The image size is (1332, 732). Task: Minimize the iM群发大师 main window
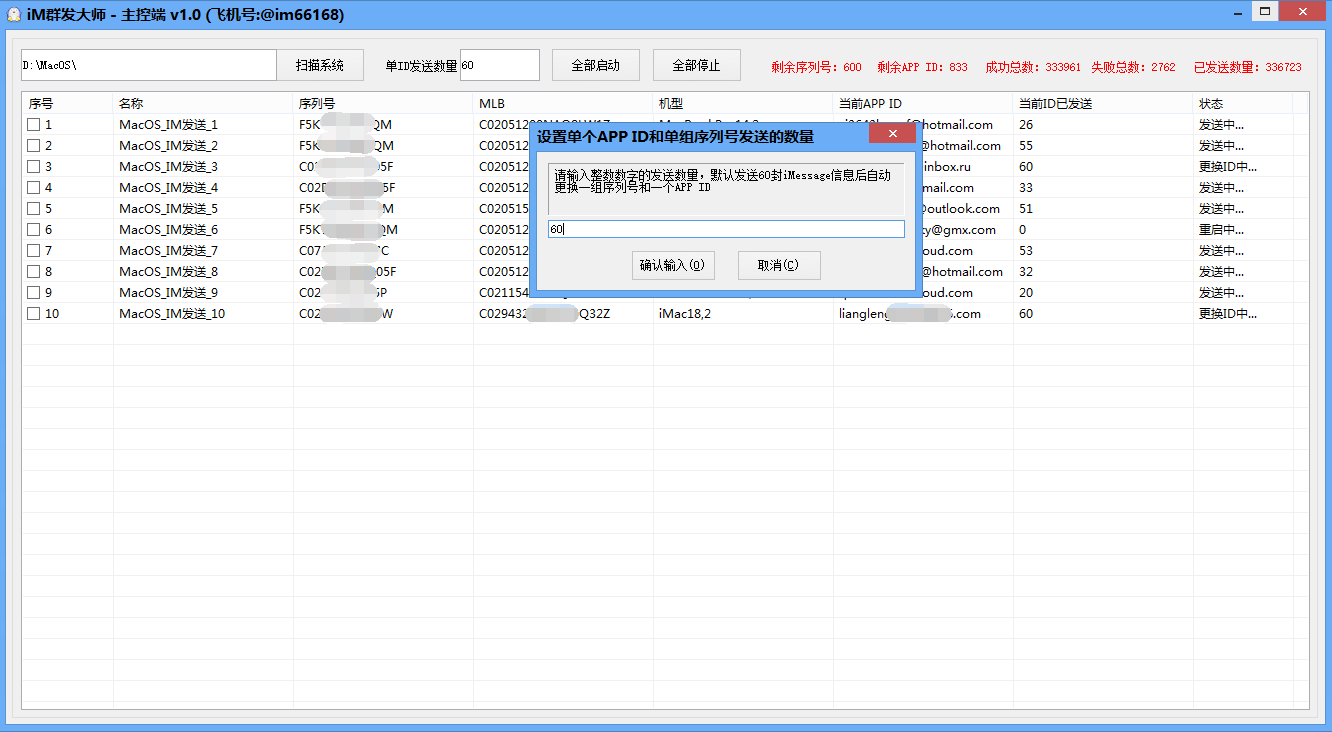point(1238,11)
